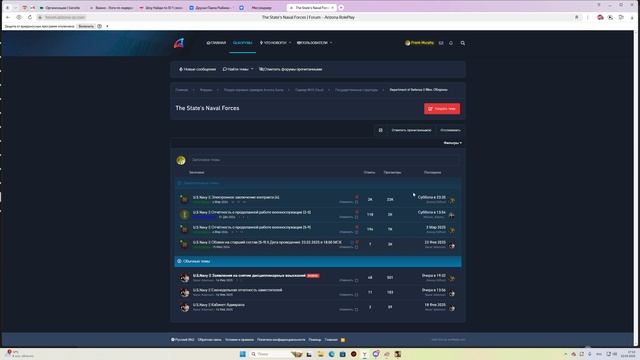Click the Обычные темы section header icon

pyautogui.click(x=179, y=261)
